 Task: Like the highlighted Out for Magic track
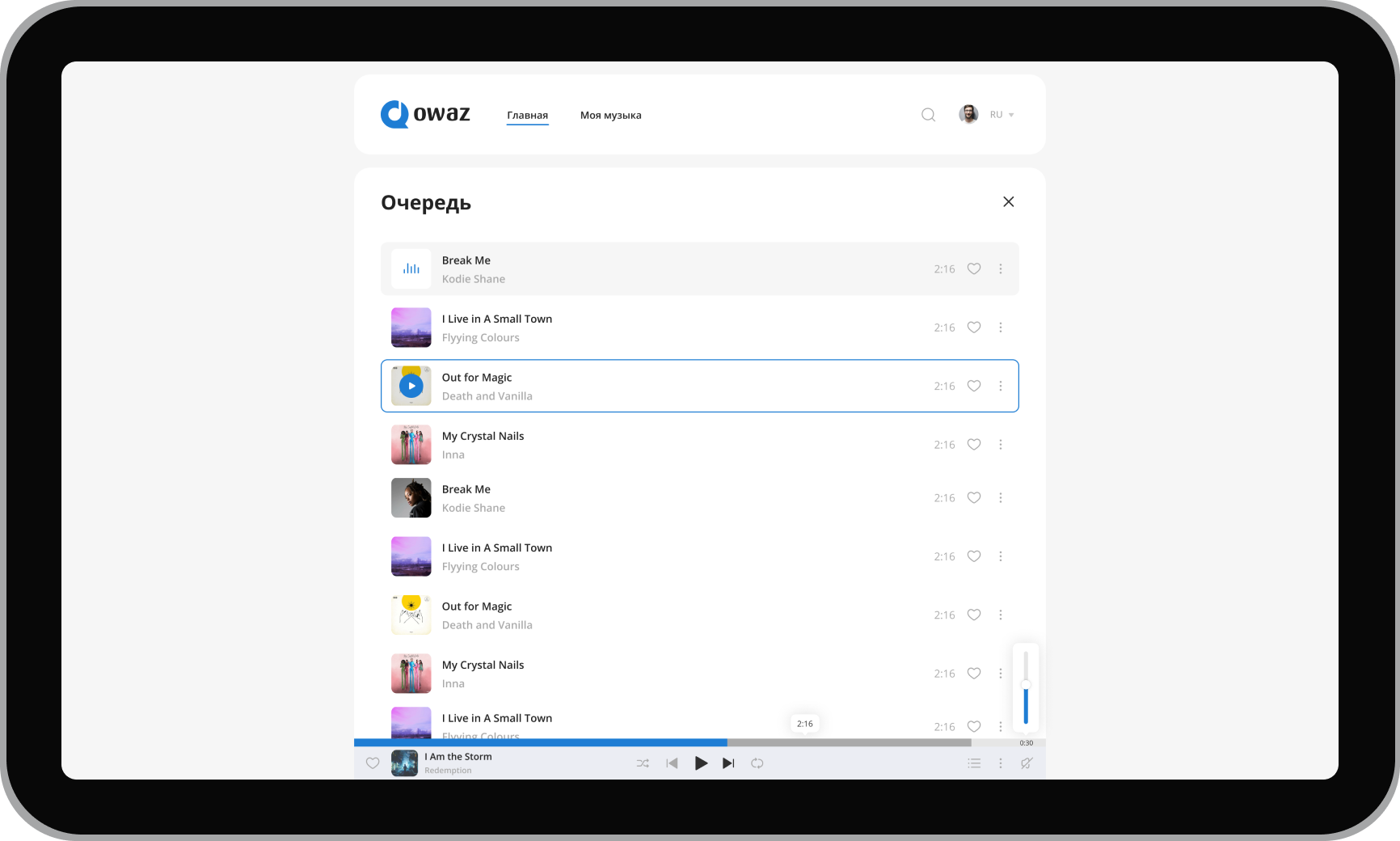(974, 386)
